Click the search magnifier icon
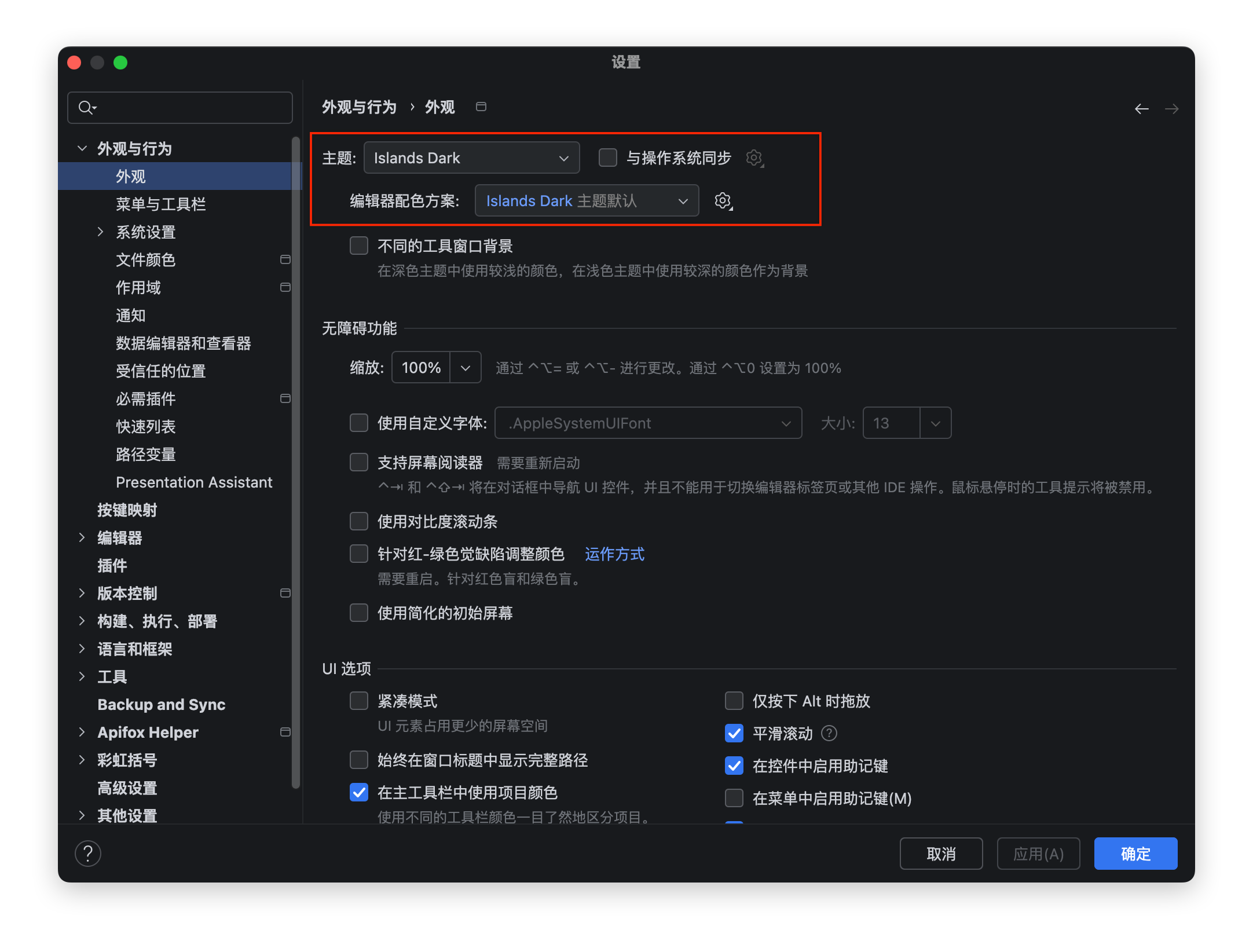This screenshot has width=1253, height=952. tap(87, 108)
